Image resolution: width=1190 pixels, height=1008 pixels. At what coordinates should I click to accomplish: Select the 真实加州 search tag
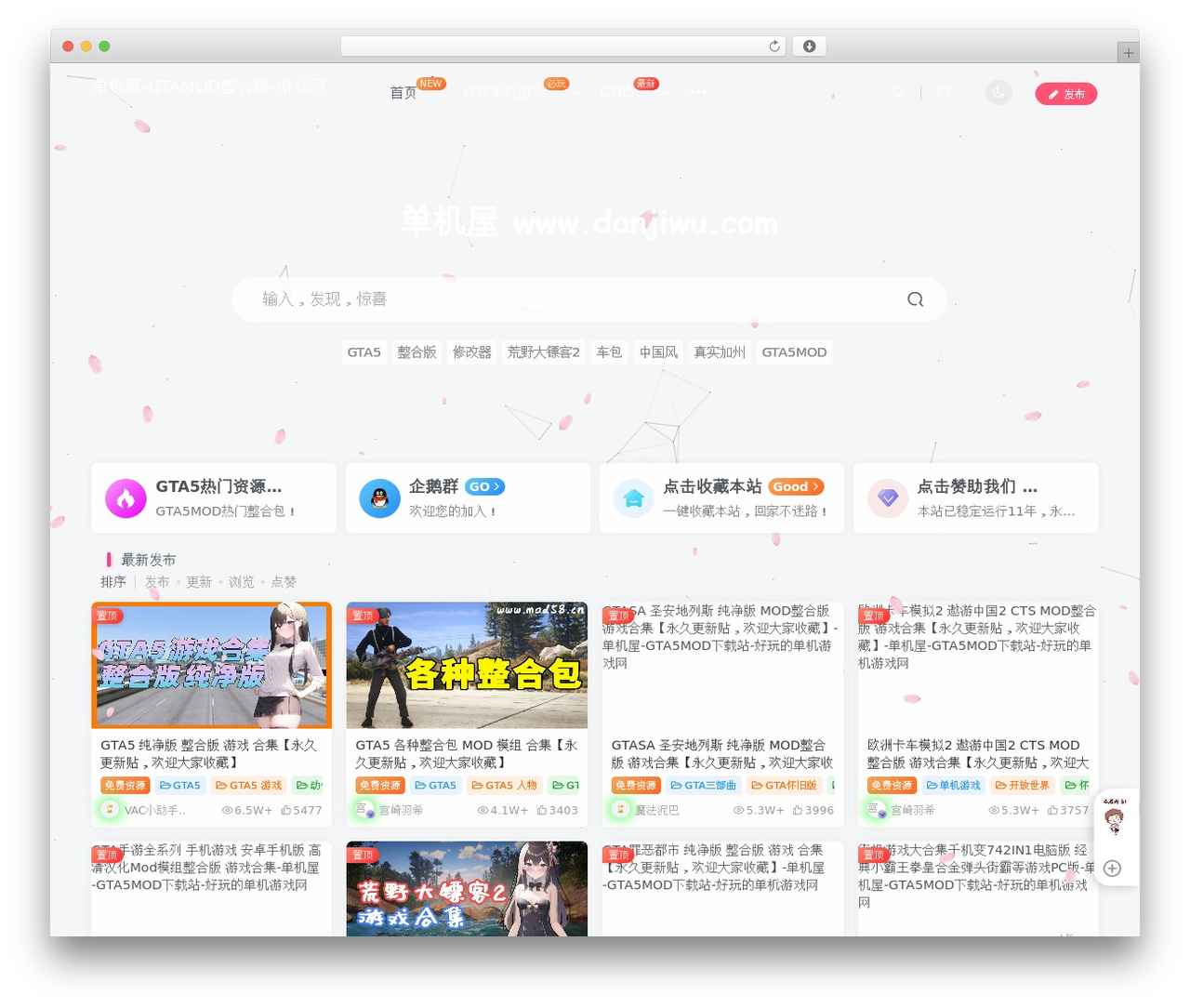point(720,352)
